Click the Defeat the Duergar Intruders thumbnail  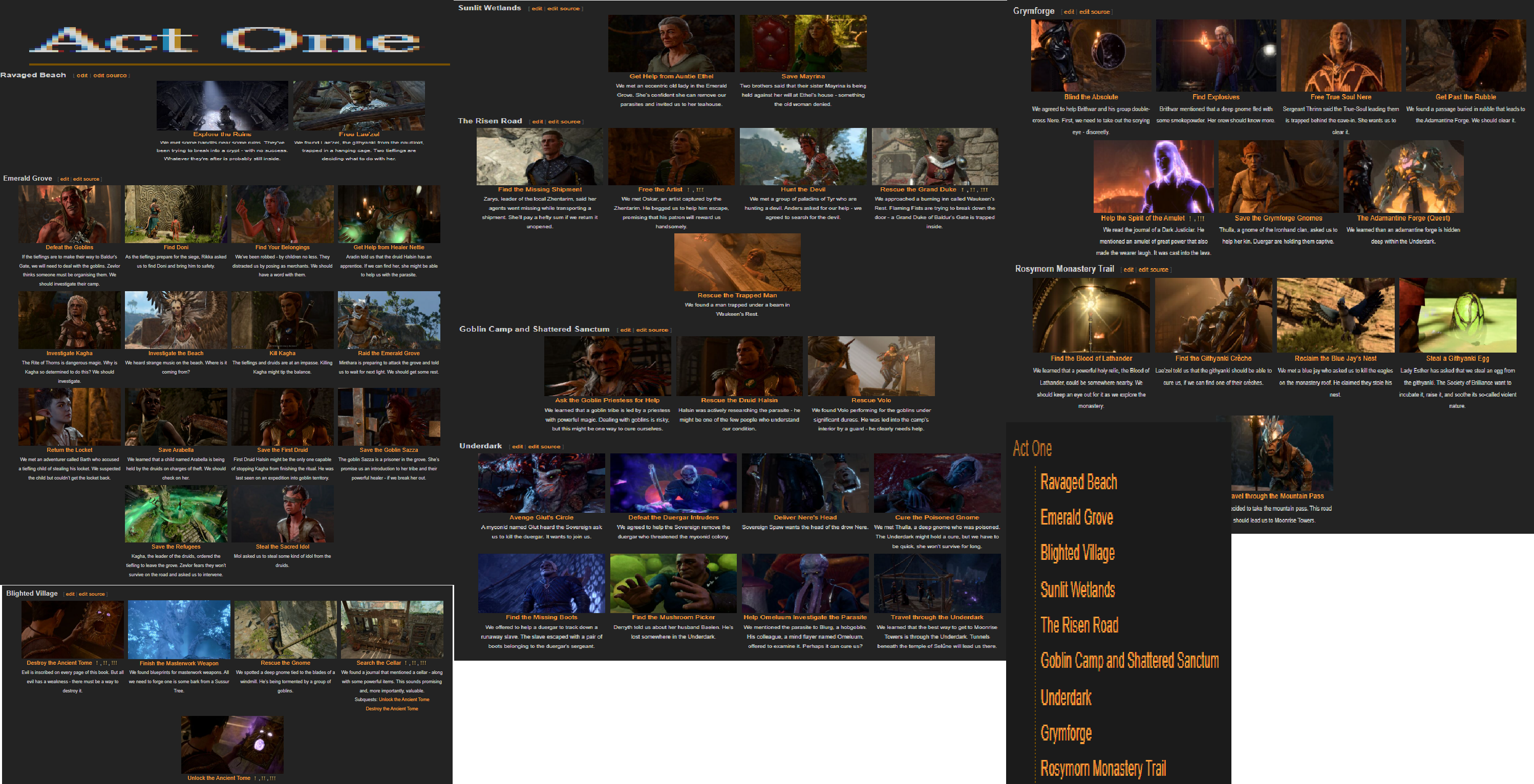pyautogui.click(x=673, y=484)
